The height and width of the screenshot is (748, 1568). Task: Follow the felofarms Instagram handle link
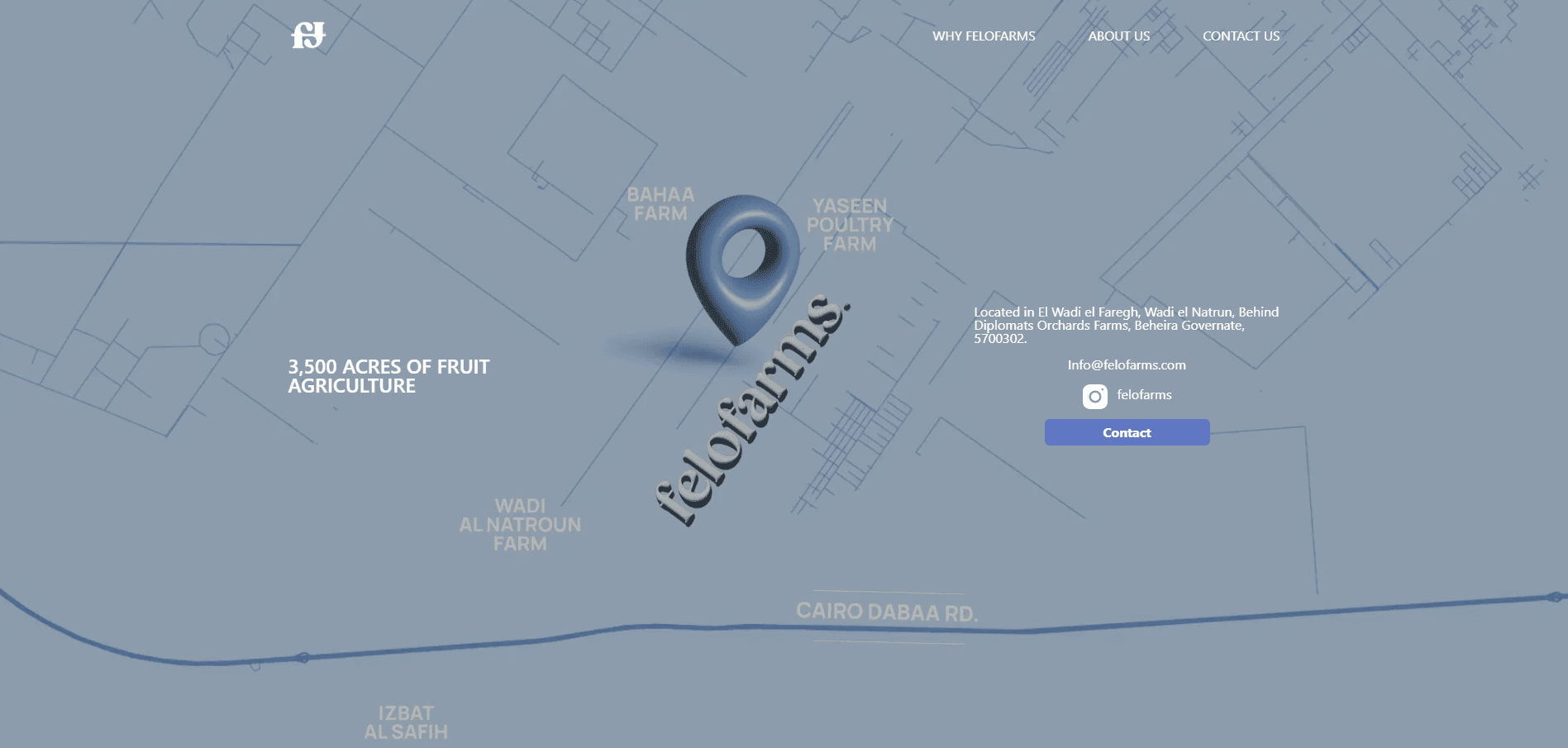pos(1144,395)
